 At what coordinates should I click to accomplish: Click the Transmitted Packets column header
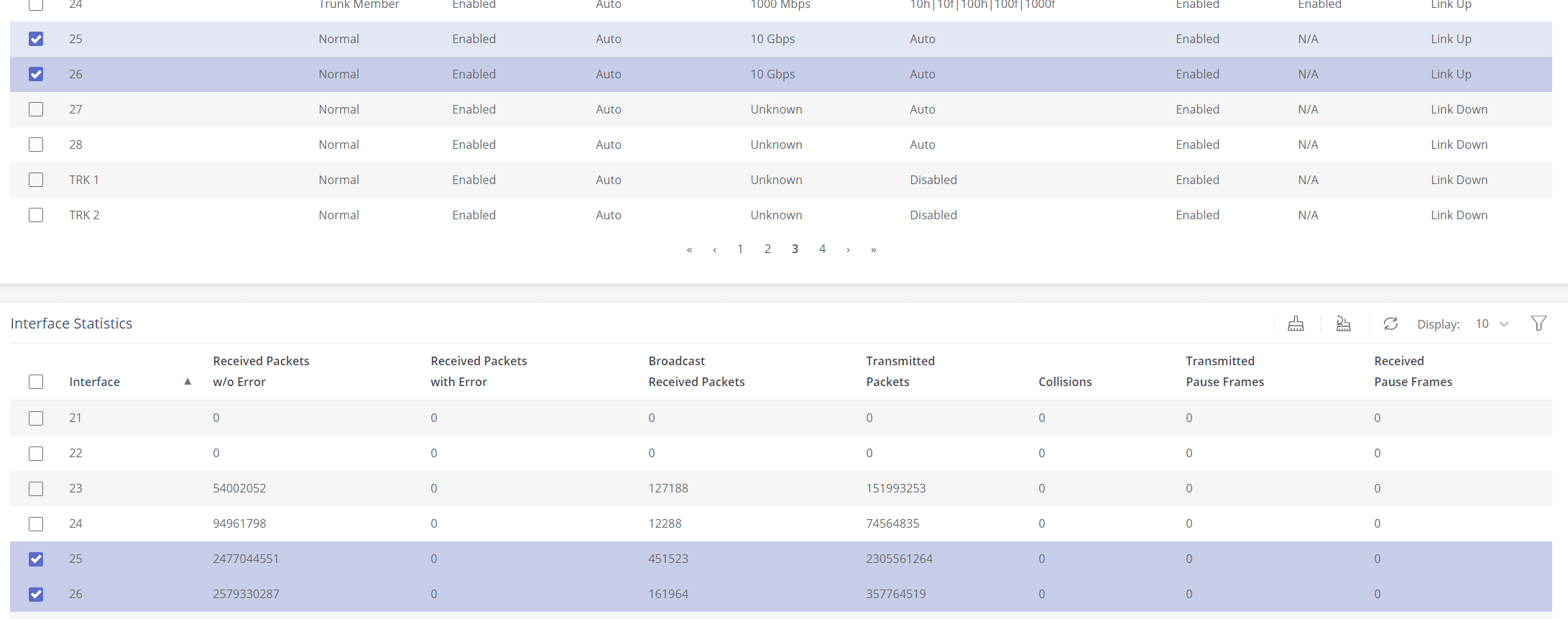(x=900, y=371)
